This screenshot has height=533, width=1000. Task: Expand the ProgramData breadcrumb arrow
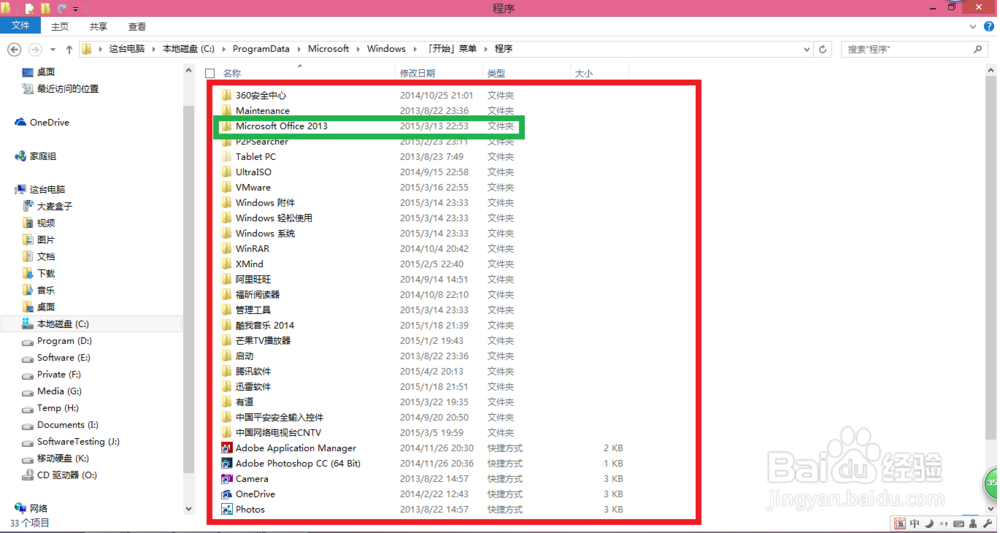point(298,49)
